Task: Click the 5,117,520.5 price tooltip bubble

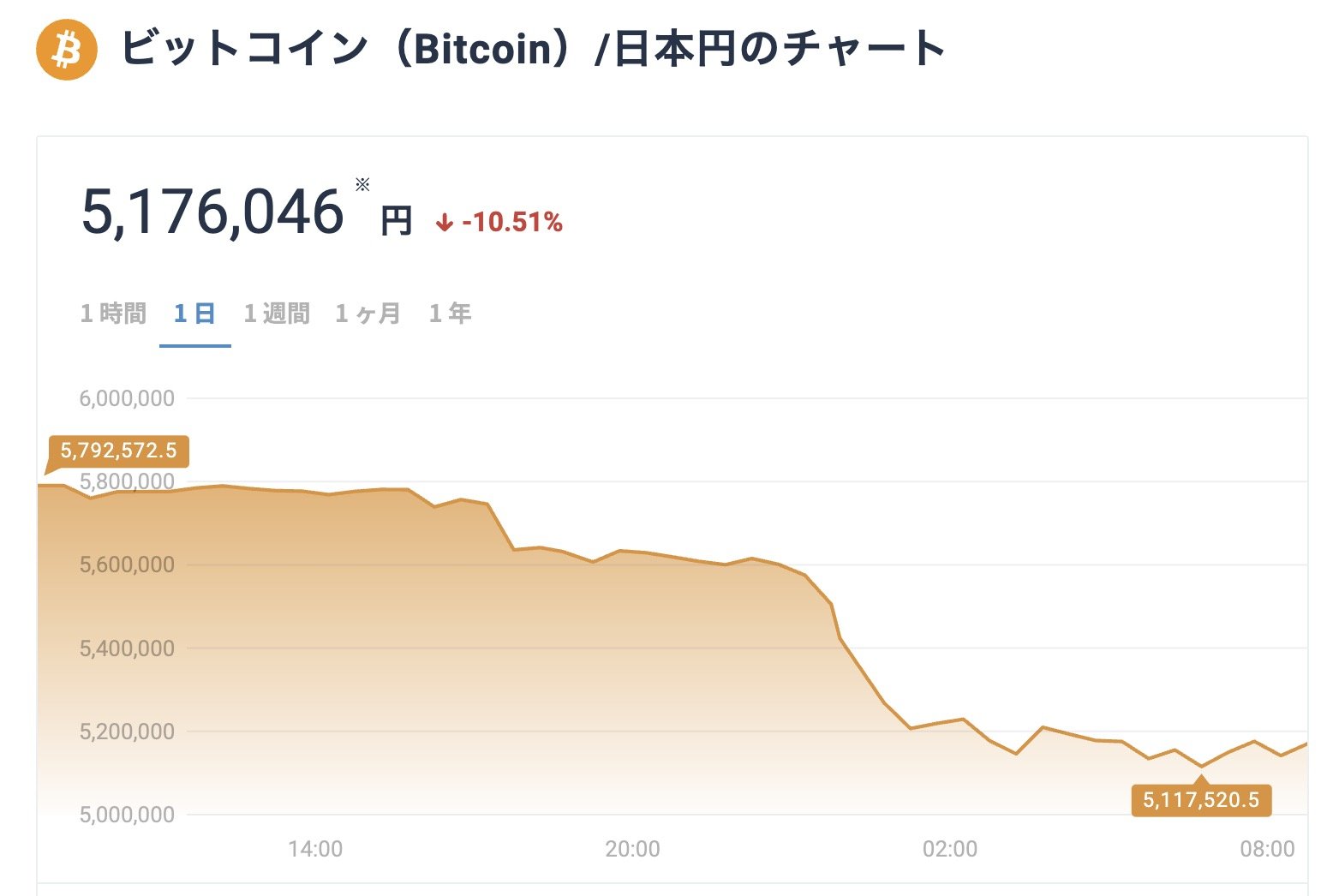Action: coord(1200,800)
